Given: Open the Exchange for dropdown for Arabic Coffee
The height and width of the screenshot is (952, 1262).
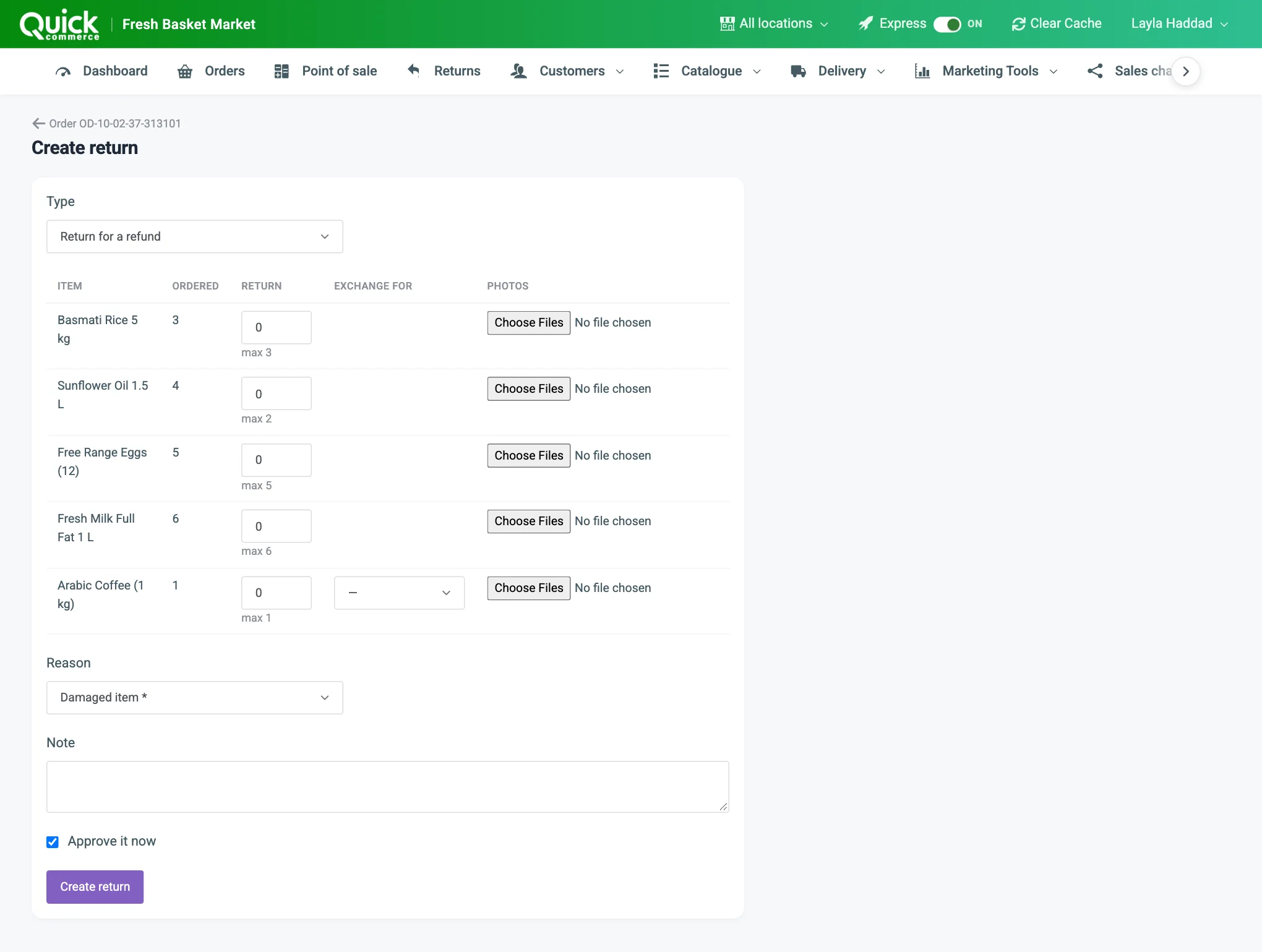Looking at the screenshot, I should coord(399,593).
